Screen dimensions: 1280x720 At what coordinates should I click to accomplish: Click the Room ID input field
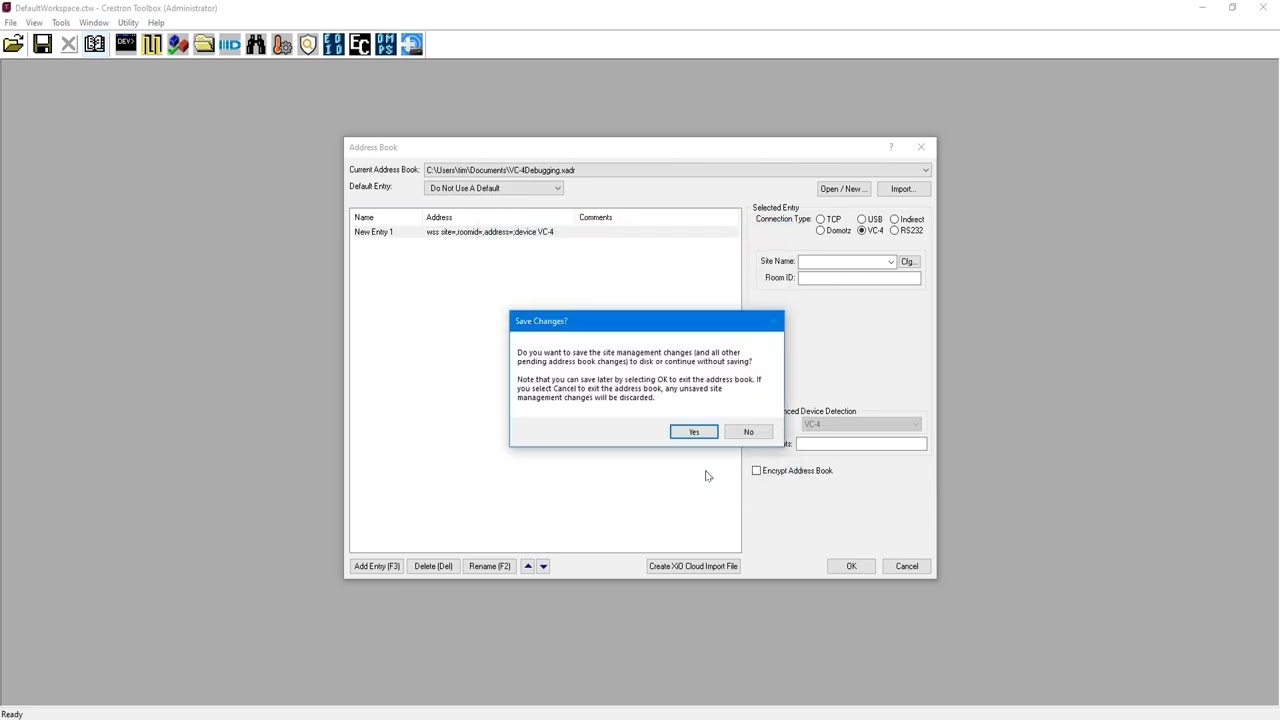click(859, 278)
